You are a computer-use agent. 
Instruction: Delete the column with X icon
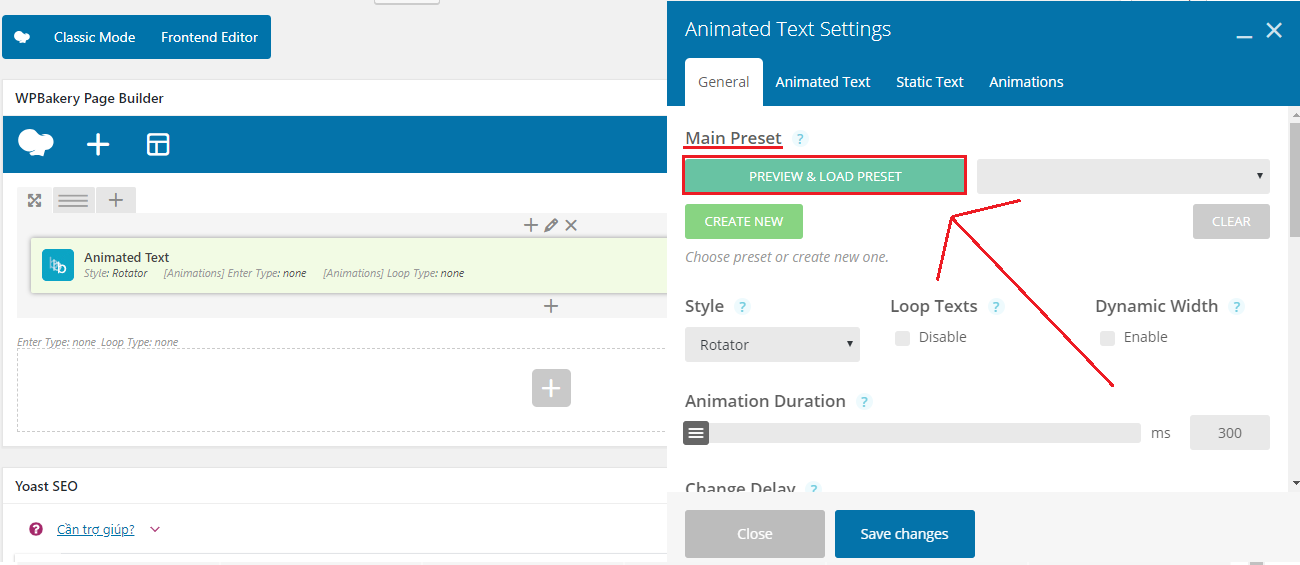(571, 225)
